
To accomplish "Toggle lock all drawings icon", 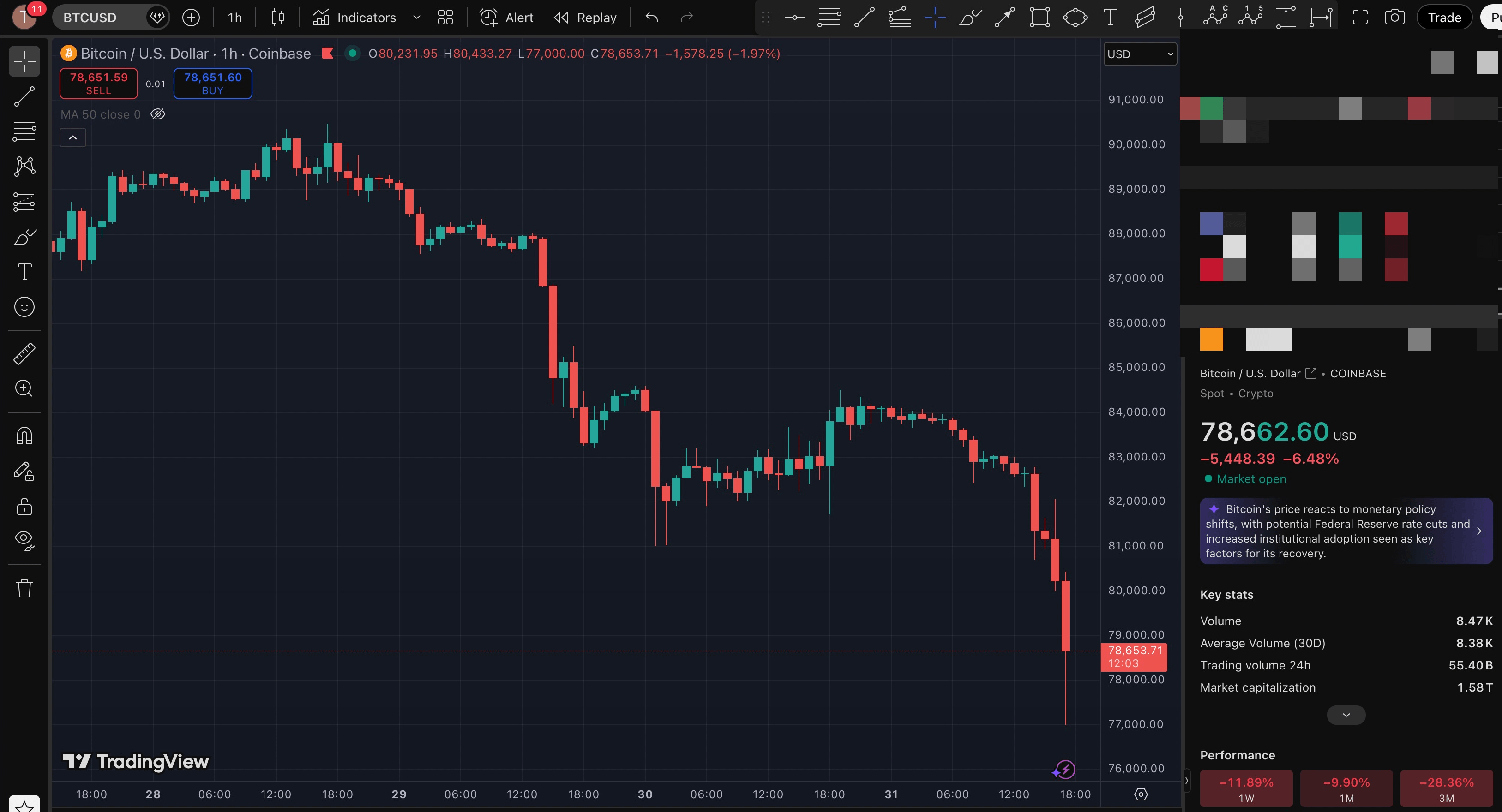I will [24, 507].
